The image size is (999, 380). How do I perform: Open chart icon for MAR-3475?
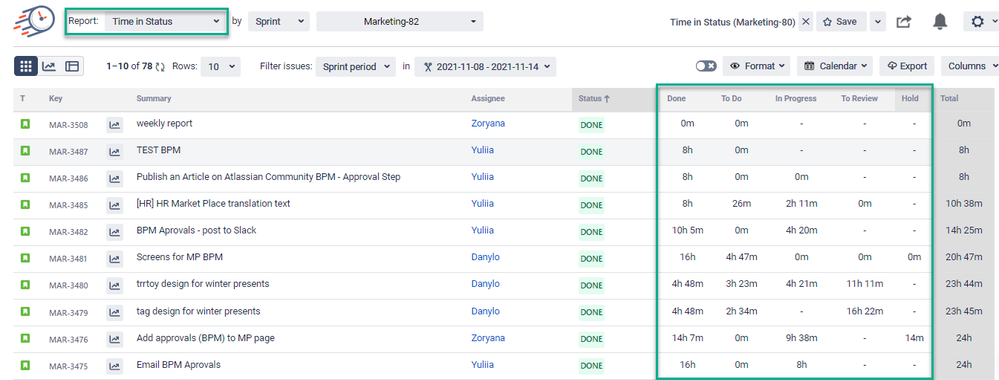115,366
